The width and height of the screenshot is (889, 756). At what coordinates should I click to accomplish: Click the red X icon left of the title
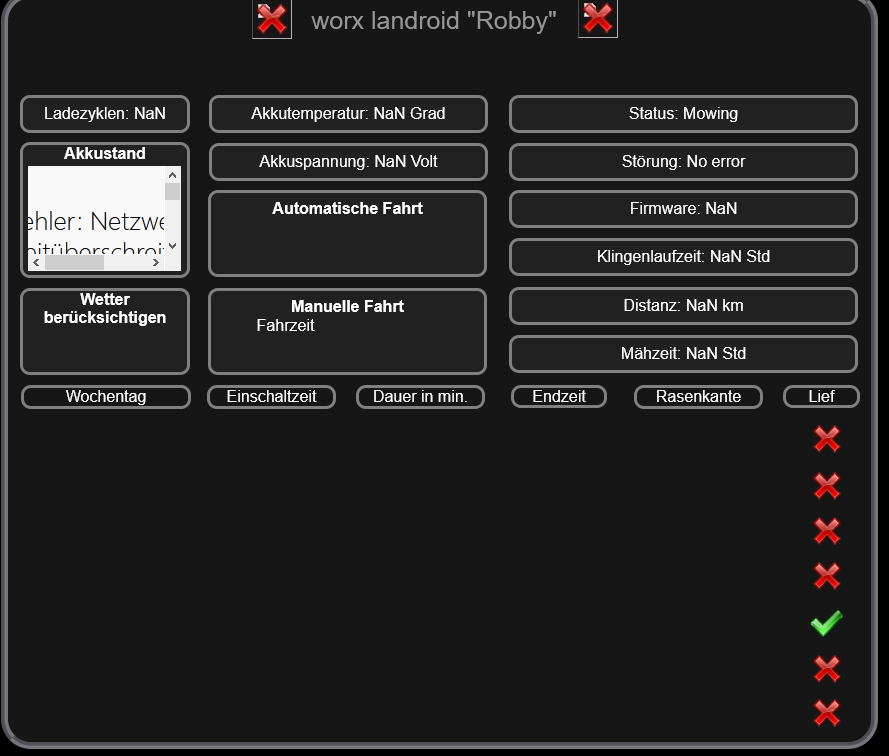[272, 19]
